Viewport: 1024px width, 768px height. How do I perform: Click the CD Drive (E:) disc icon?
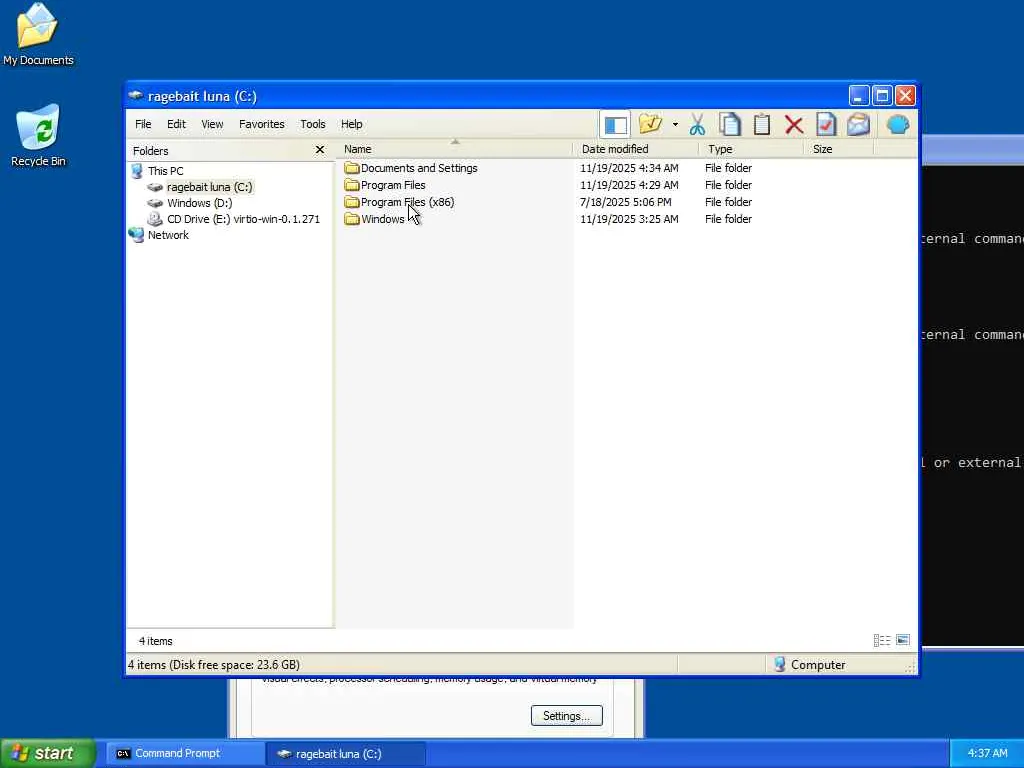(x=155, y=219)
